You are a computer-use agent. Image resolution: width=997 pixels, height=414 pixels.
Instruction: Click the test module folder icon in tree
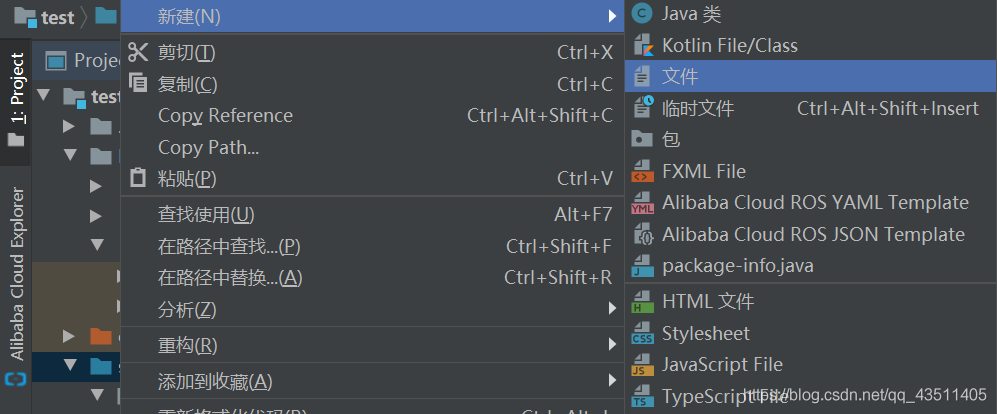pyautogui.click(x=75, y=97)
